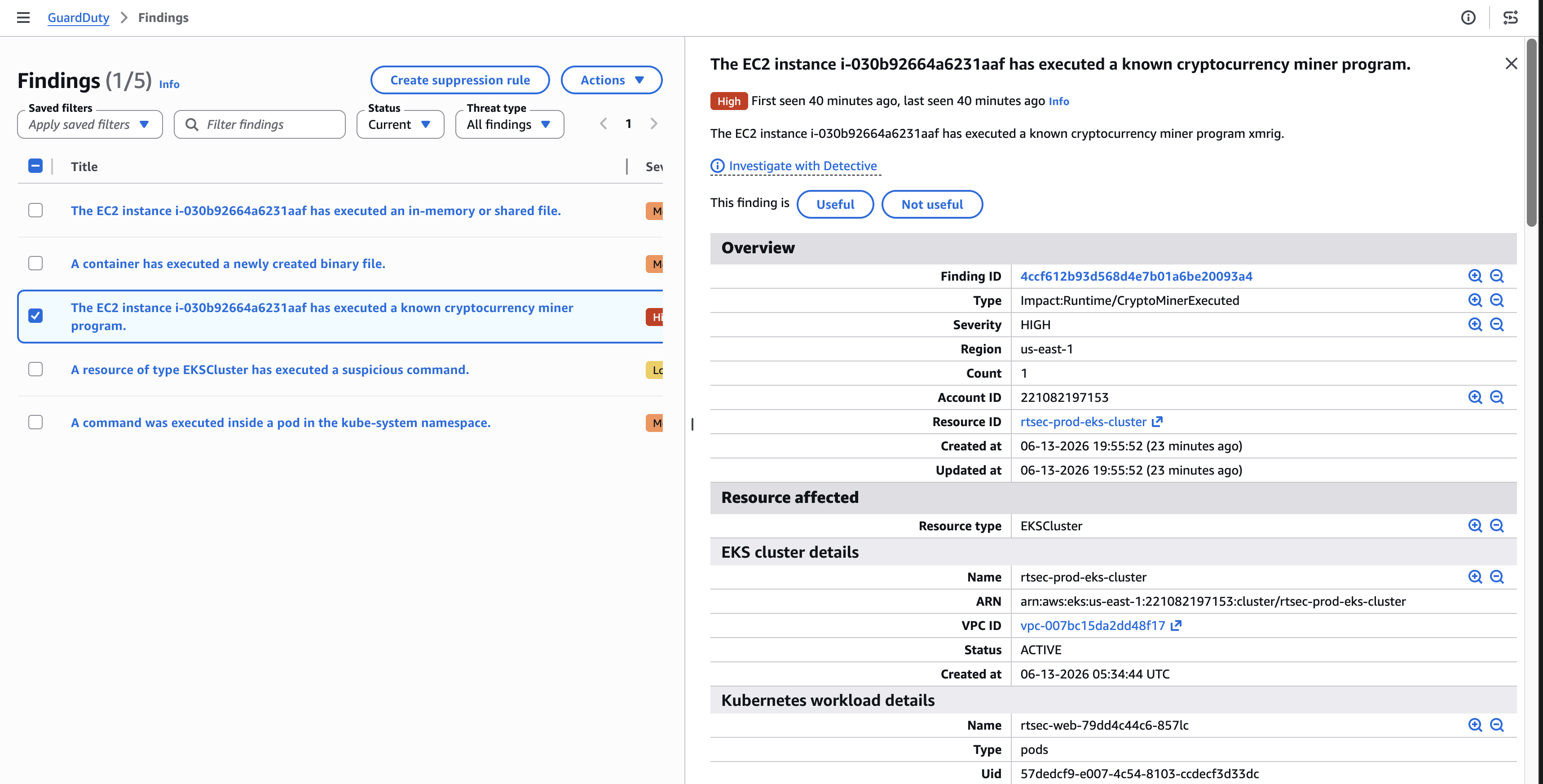Viewport: 1543px width, 784px height.
Task: Open container newly created binary finding title
Action: (x=228, y=264)
